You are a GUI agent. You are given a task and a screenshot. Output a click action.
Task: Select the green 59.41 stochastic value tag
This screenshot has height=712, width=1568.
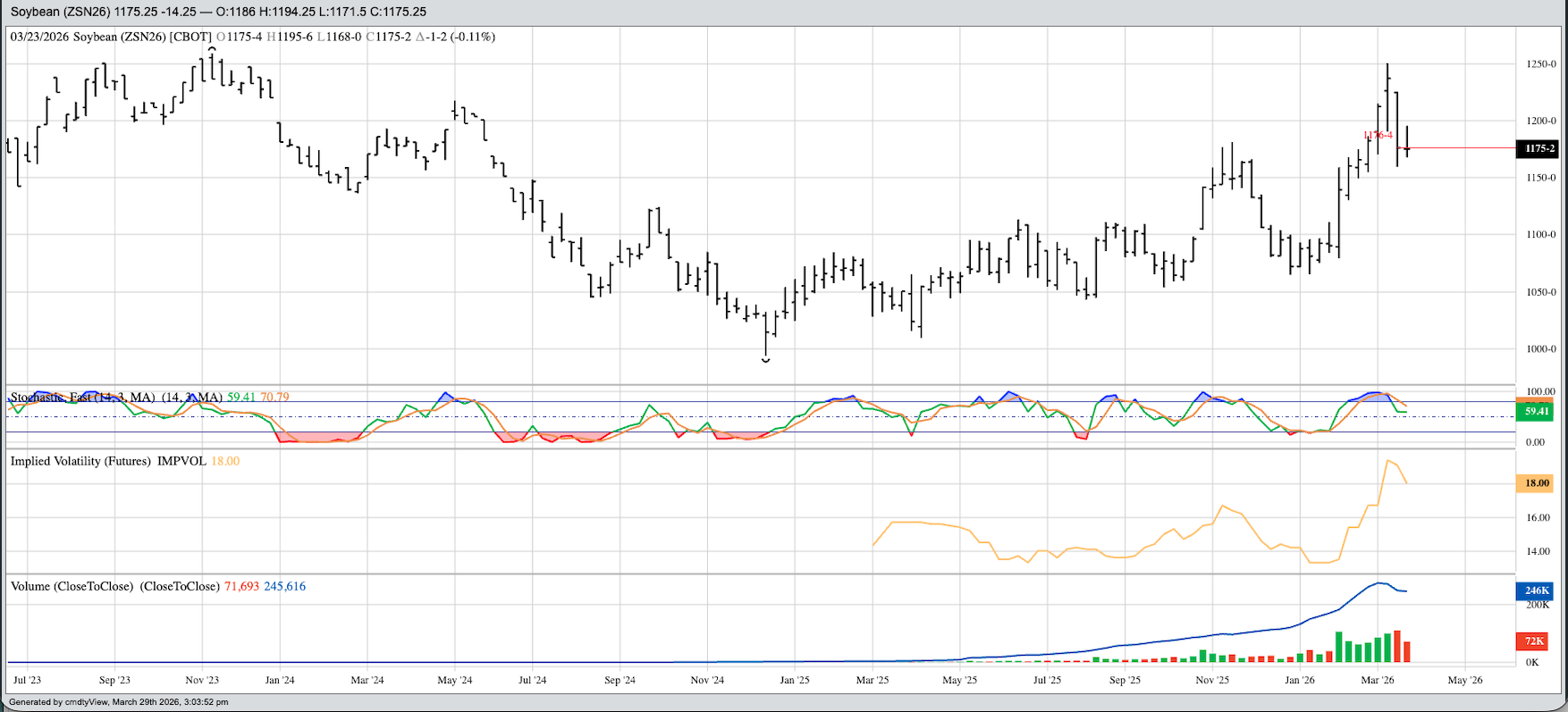pyautogui.click(x=1537, y=412)
